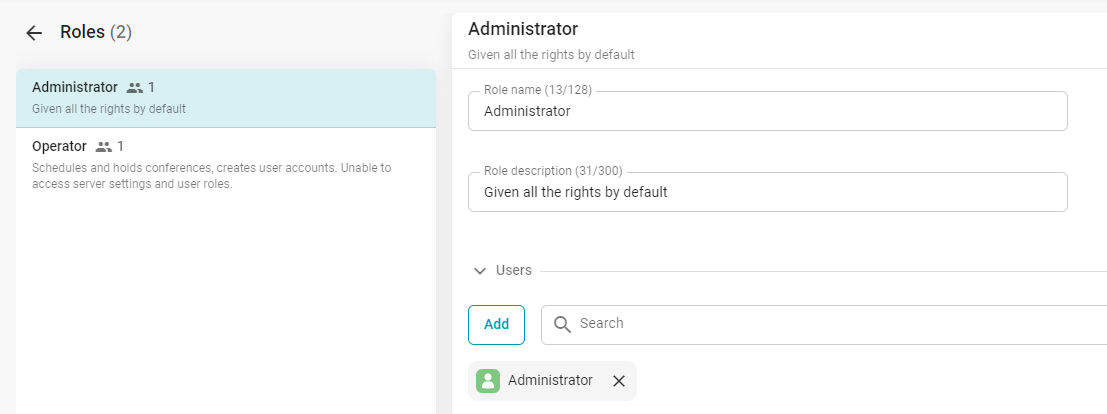Click the back arrow next to Roles
Image resolution: width=1107 pixels, height=414 pixels.
34,33
